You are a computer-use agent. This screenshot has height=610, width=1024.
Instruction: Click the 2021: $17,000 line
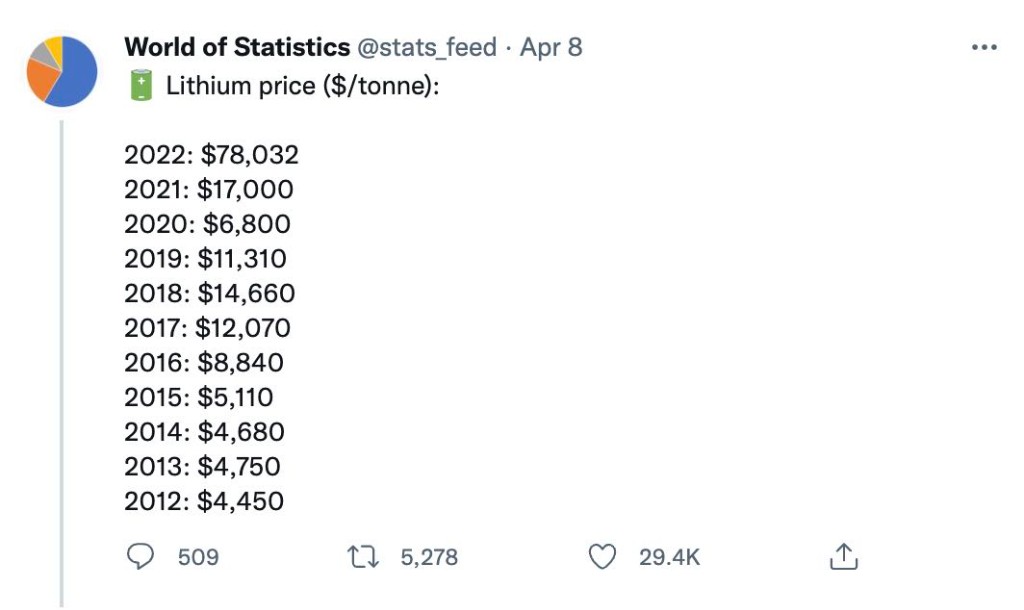point(209,190)
